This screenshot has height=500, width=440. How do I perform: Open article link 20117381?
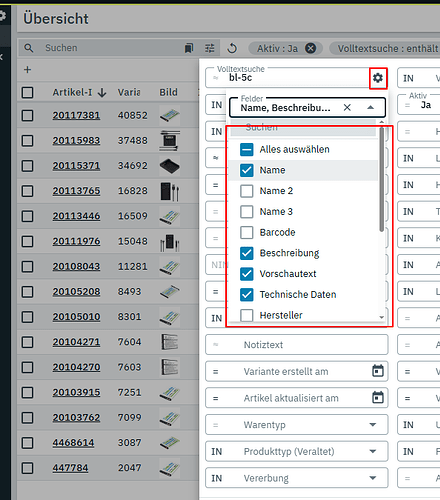[76, 115]
